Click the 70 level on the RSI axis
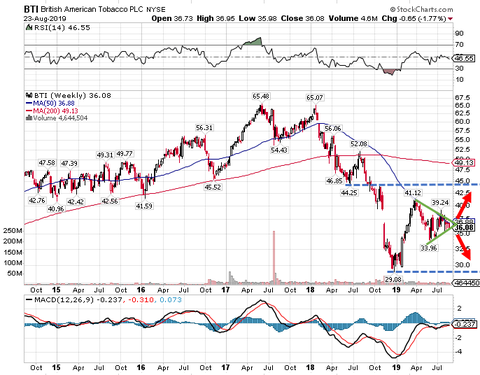480x375 pixels. (459, 45)
